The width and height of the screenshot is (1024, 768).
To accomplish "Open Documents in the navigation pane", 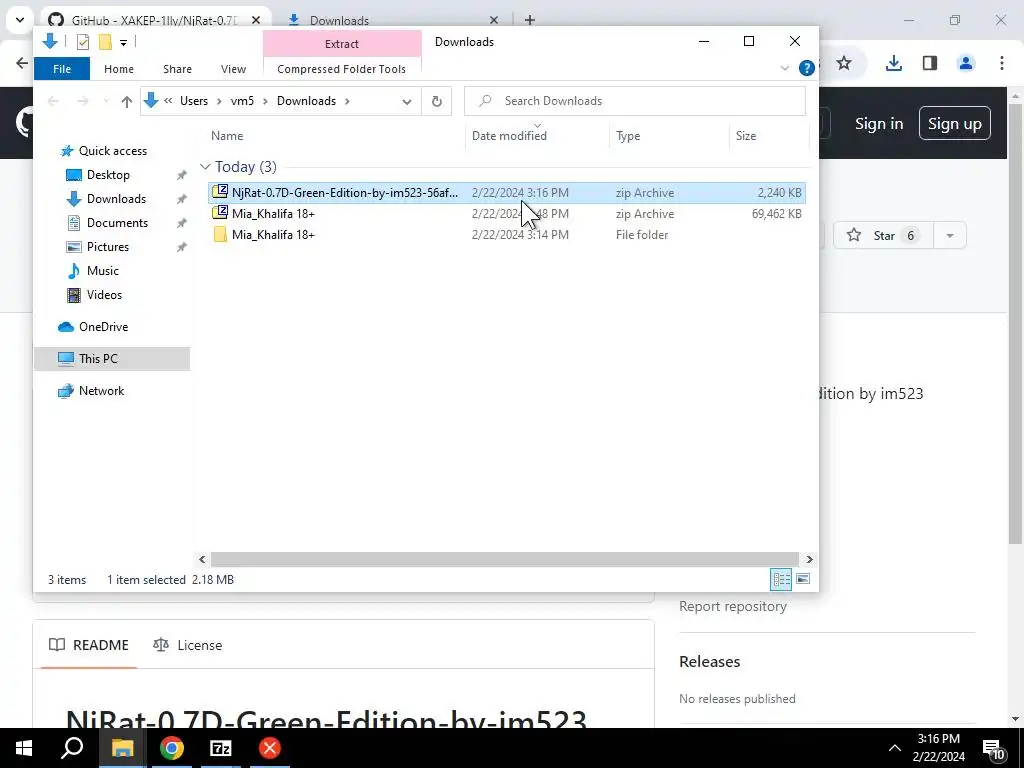I will click(x=117, y=223).
